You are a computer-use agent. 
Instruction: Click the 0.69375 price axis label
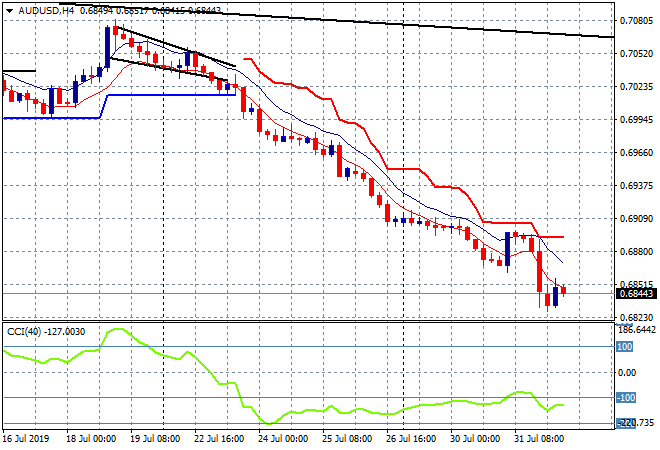tap(636, 186)
